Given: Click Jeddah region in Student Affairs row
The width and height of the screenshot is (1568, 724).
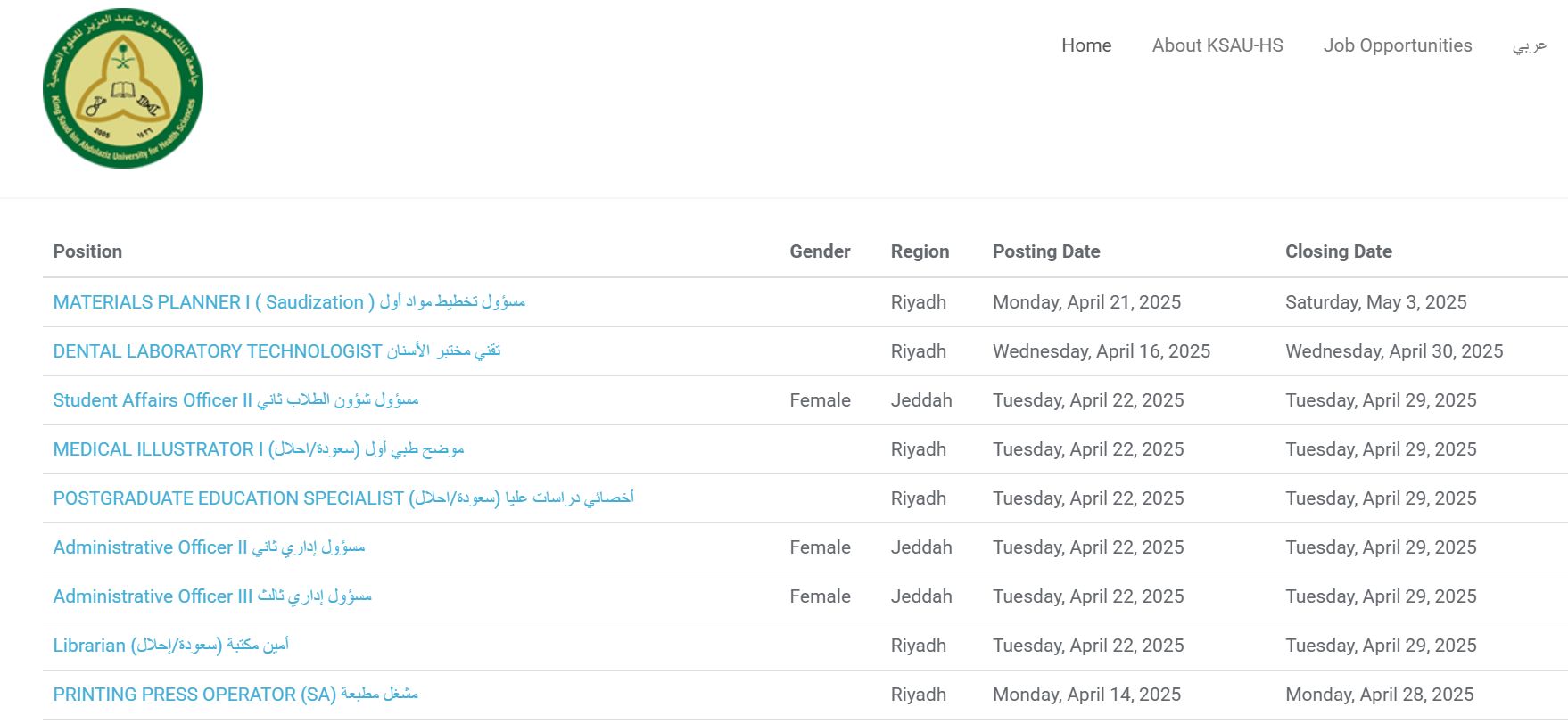Looking at the screenshot, I should tap(921, 400).
